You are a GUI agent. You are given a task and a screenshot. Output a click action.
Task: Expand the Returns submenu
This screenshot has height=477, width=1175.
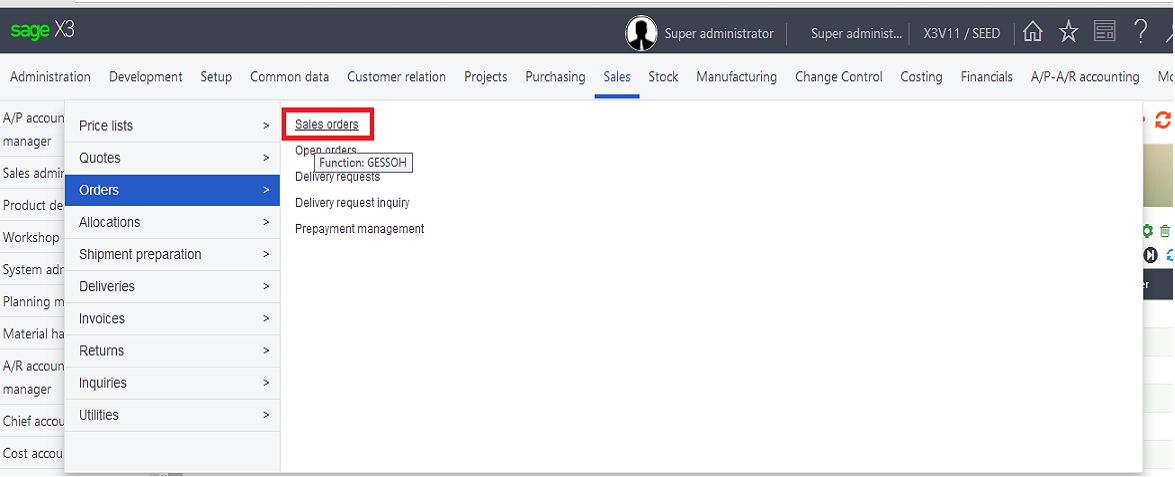172,351
